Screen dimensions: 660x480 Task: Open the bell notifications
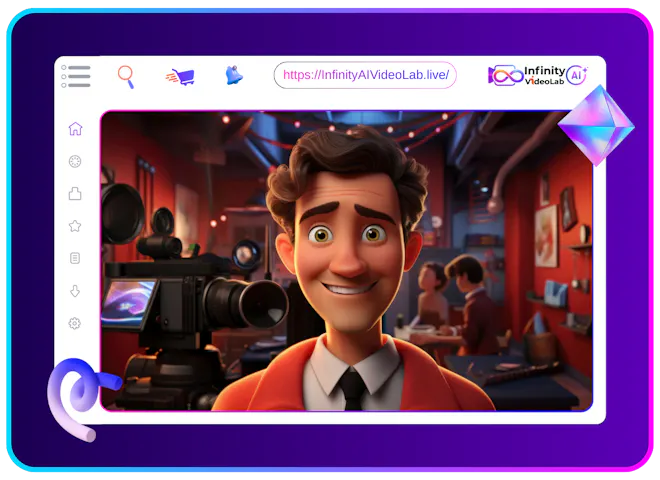click(233, 75)
